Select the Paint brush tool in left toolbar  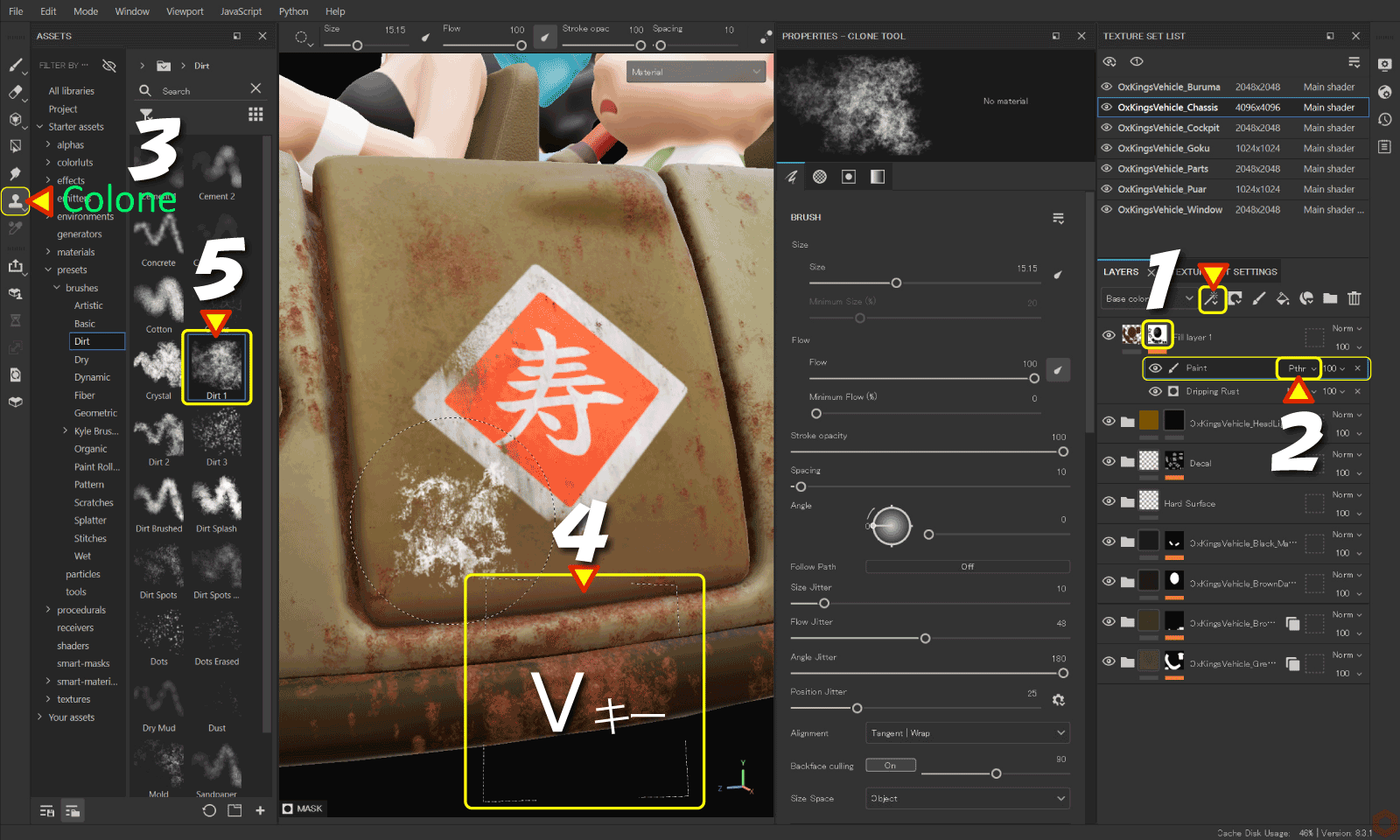point(15,65)
